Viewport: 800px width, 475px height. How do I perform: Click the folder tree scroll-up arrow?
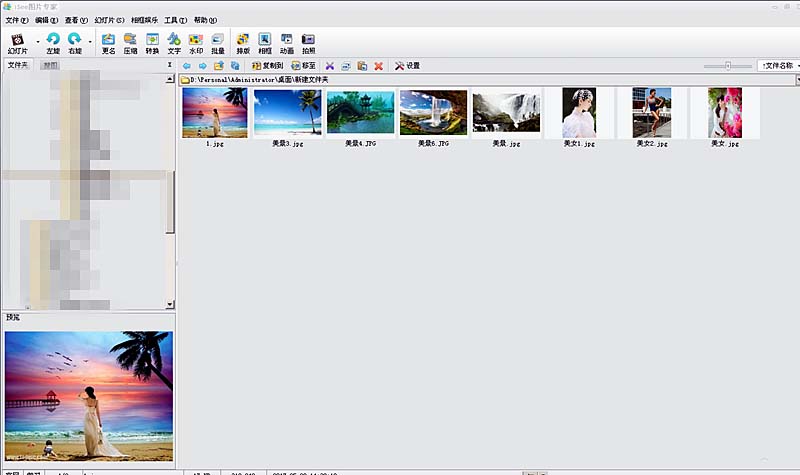point(170,79)
